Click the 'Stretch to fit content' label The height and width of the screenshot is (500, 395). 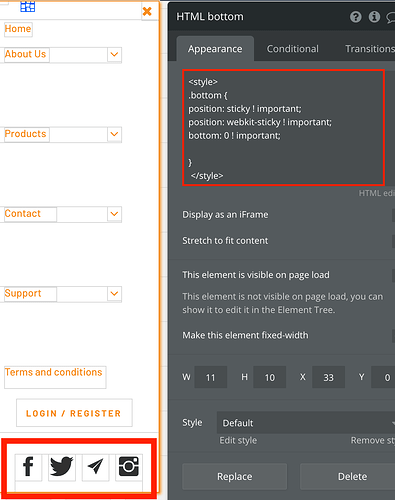pos(225,240)
